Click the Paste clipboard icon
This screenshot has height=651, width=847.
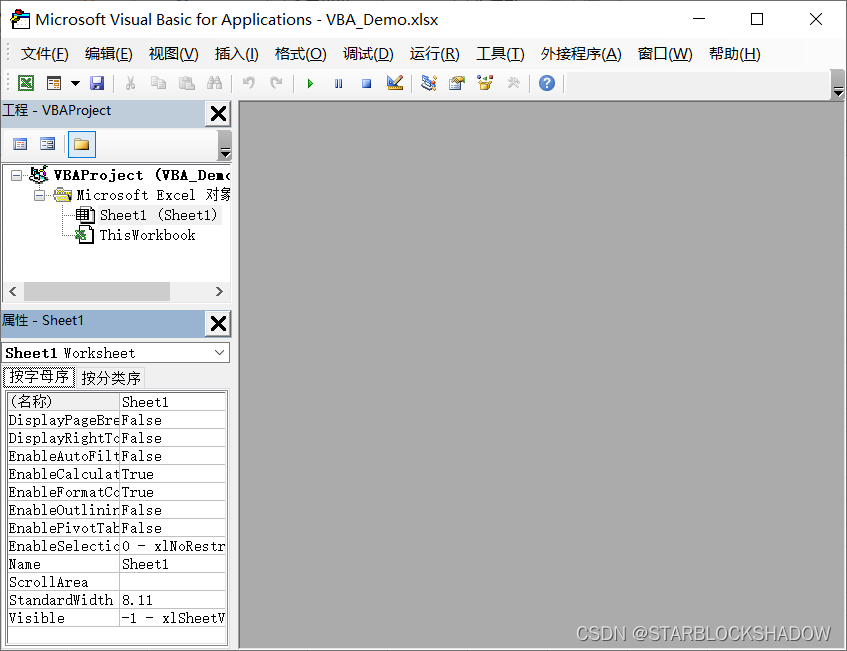(x=186, y=83)
